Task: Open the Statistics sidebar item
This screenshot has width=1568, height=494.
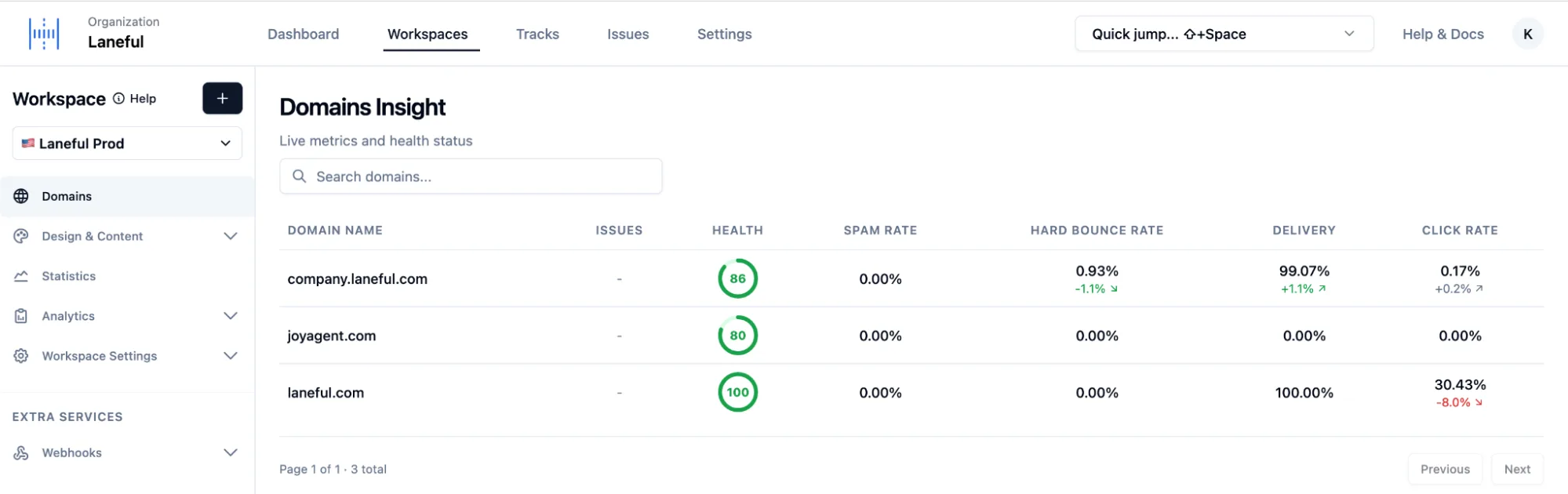Action: point(127,276)
